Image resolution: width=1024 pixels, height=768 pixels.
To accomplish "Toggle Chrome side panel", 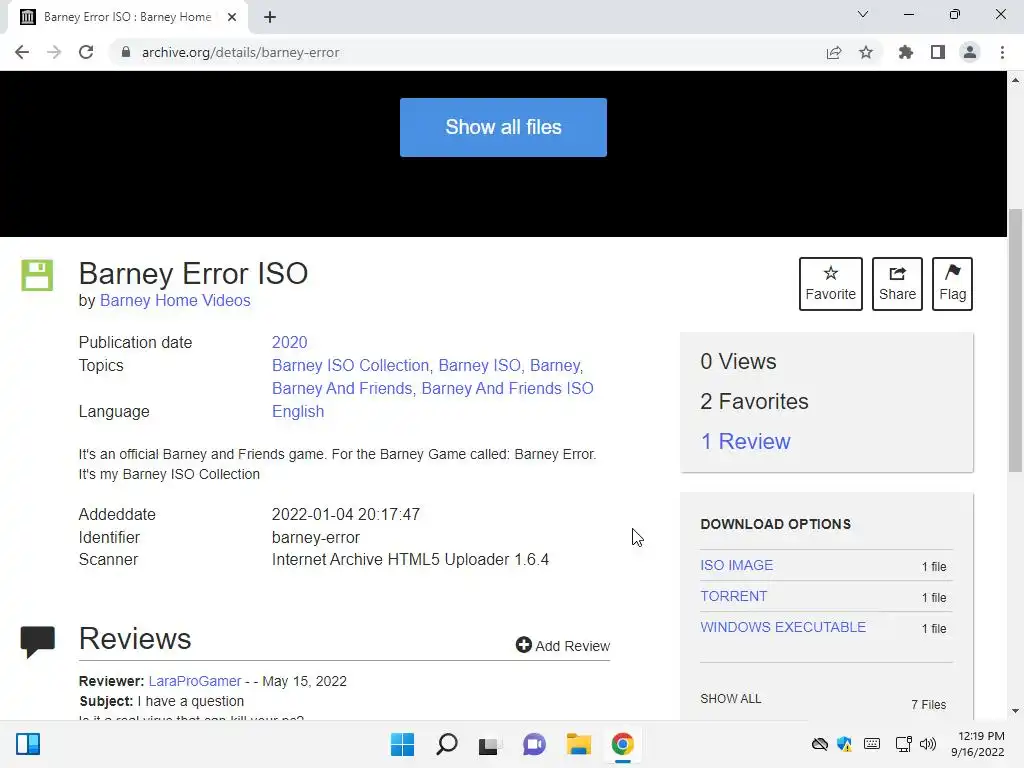I will tap(938, 52).
